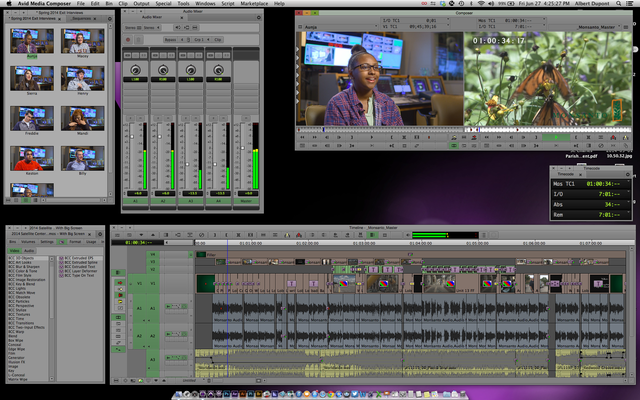Click the Bypass button in Audio Mixer
This screenshot has height=400, width=640.
pos(171,40)
